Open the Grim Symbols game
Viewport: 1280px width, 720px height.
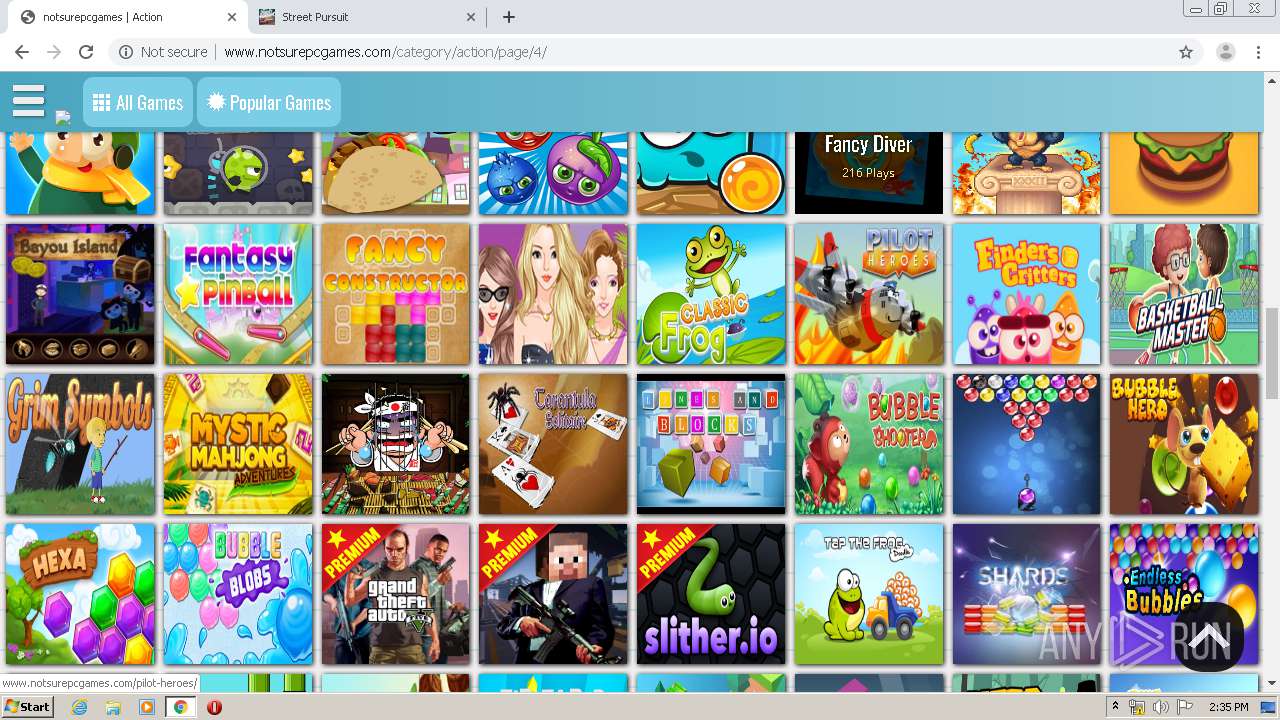pos(80,444)
